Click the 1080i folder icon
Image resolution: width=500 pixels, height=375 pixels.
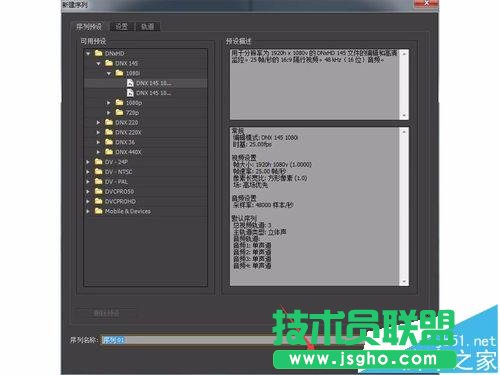(119, 73)
